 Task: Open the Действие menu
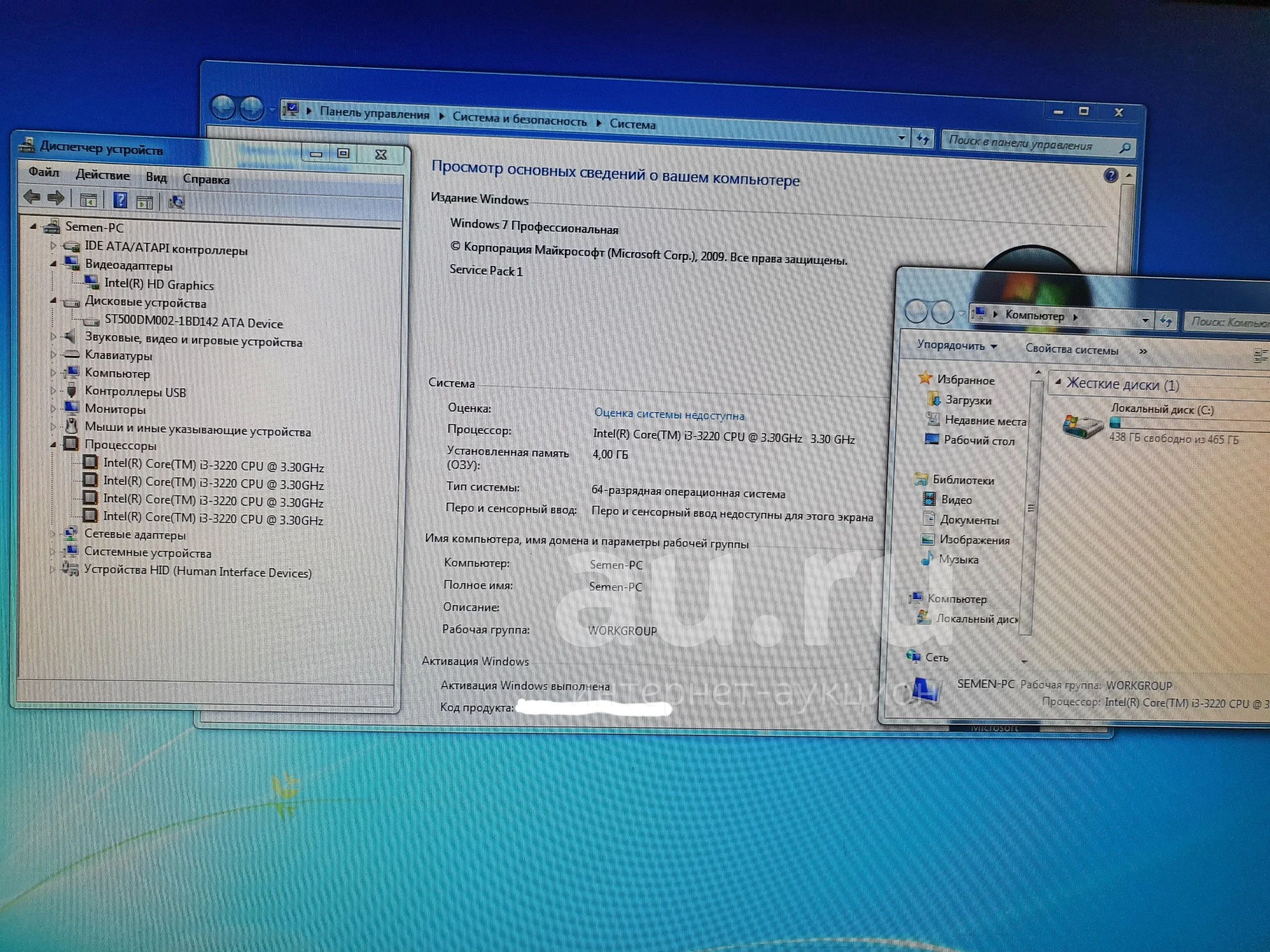point(103,175)
